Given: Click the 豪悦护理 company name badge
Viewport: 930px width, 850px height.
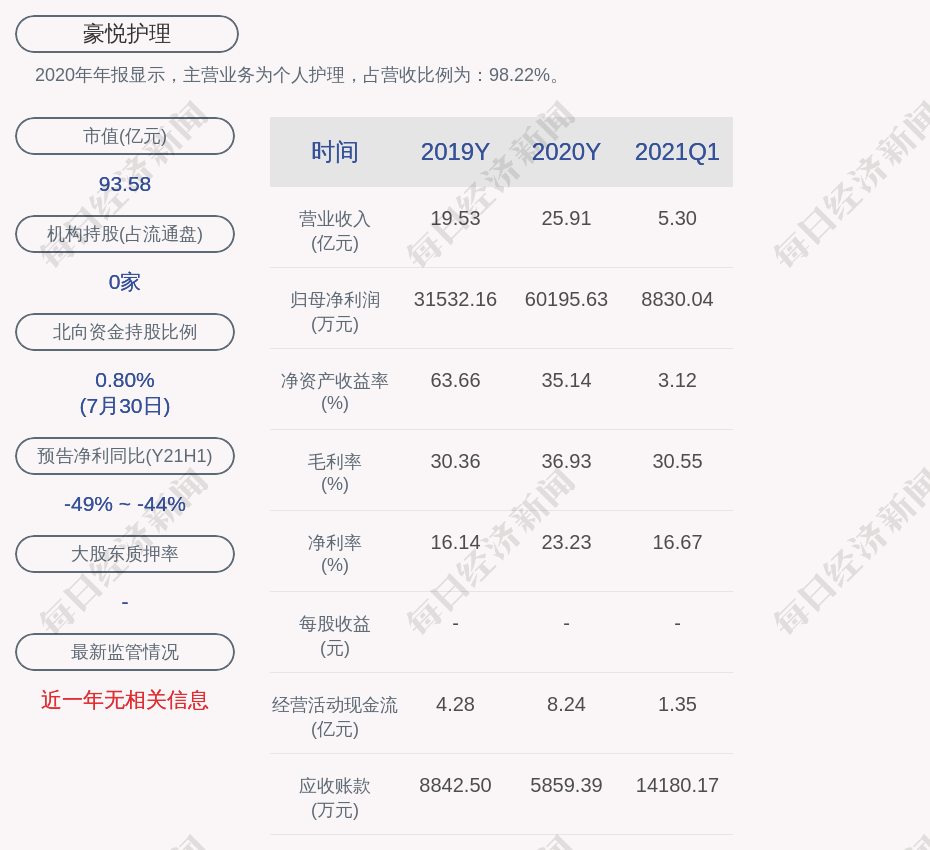Looking at the screenshot, I should [126, 34].
